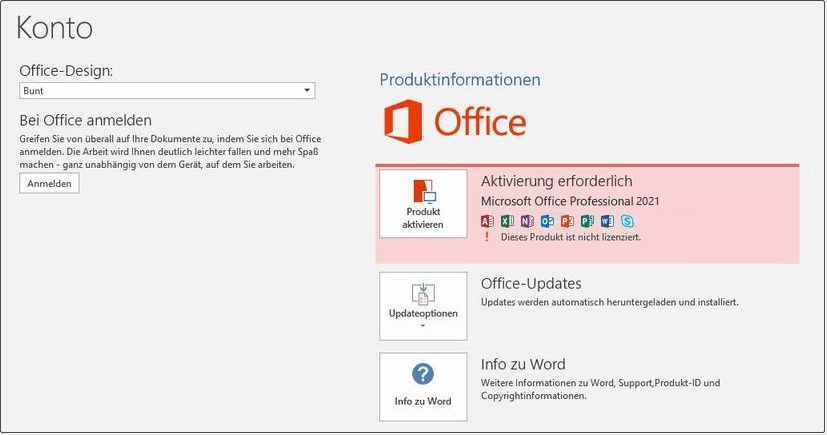827x435 pixels.
Task: Click the Microsoft Office Professional 2021 text
Action: [570, 201]
